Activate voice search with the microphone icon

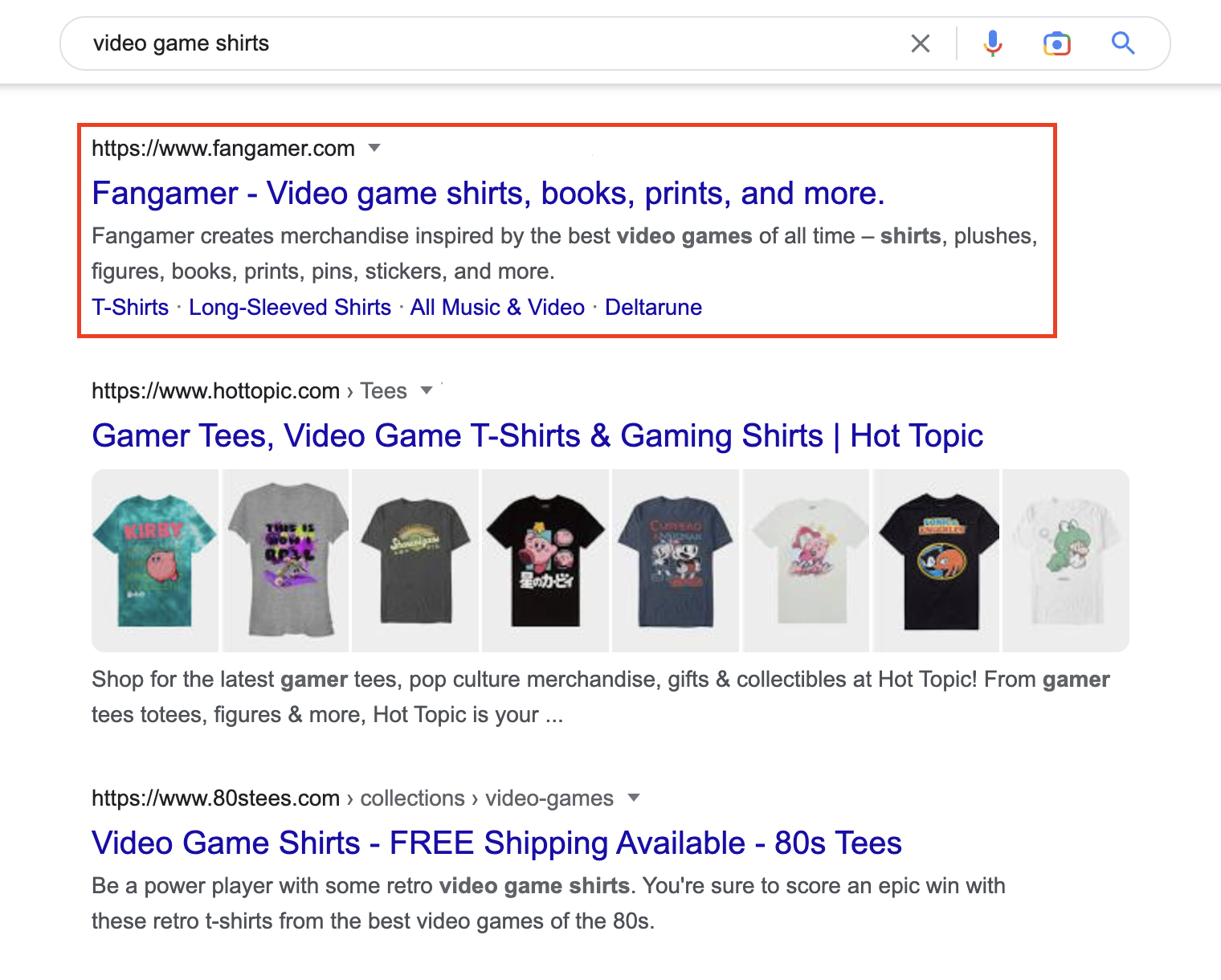[x=993, y=43]
